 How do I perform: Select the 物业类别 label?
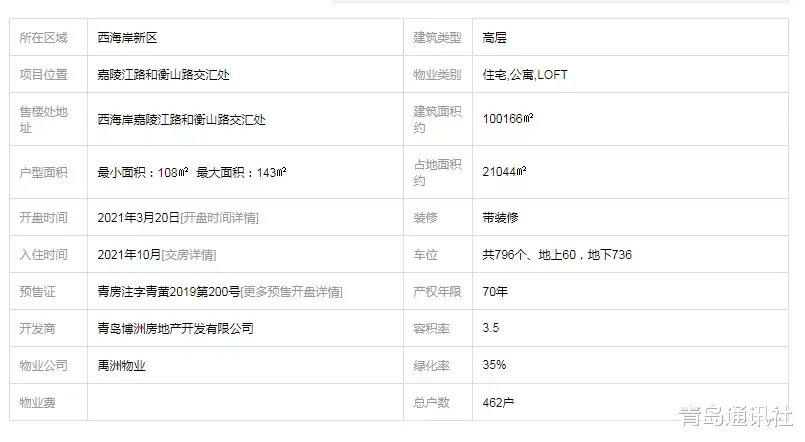point(437,74)
